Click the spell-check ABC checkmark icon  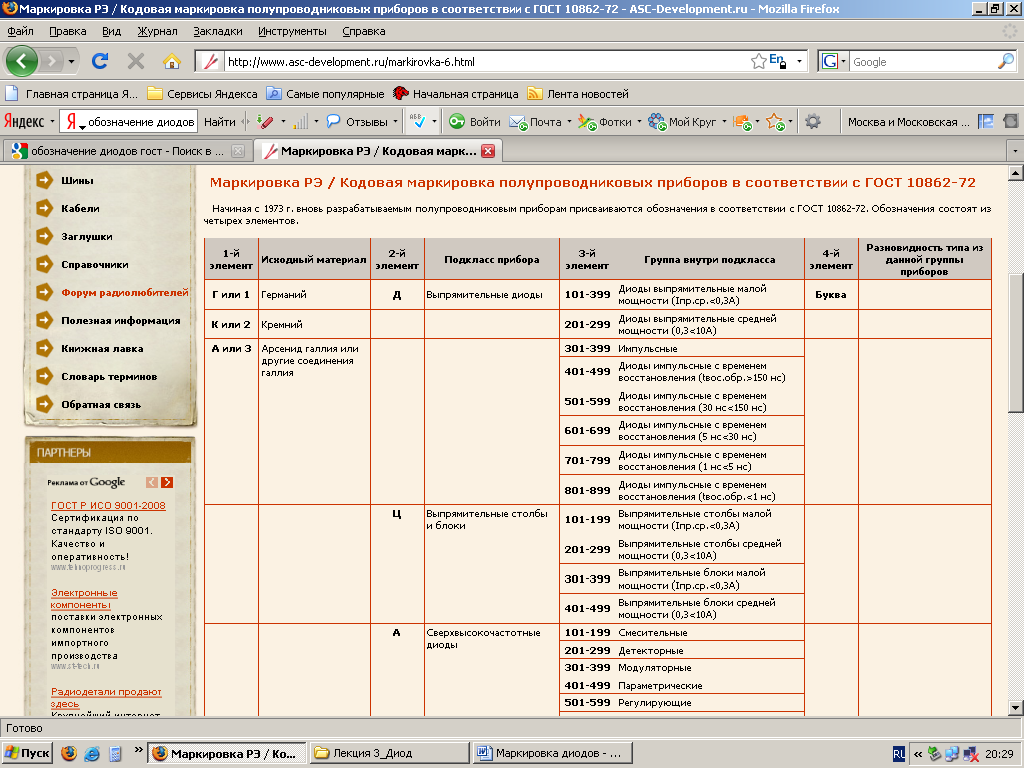pyautogui.click(x=417, y=121)
